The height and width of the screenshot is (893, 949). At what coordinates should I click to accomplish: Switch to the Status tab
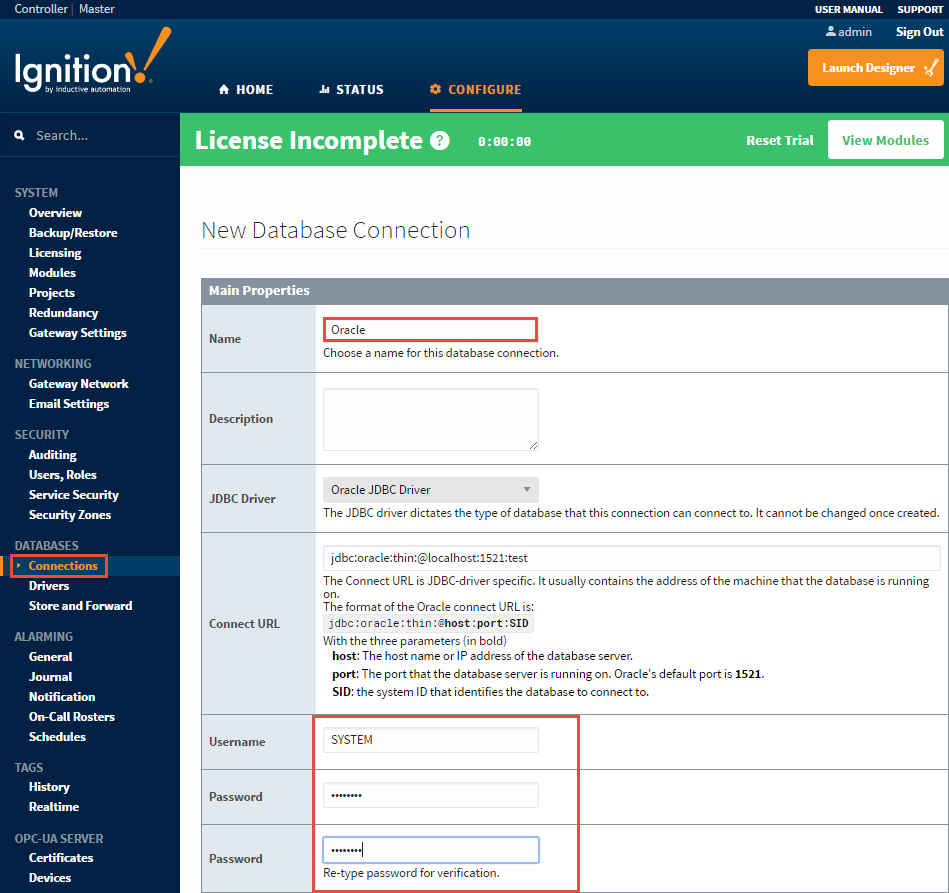point(351,89)
